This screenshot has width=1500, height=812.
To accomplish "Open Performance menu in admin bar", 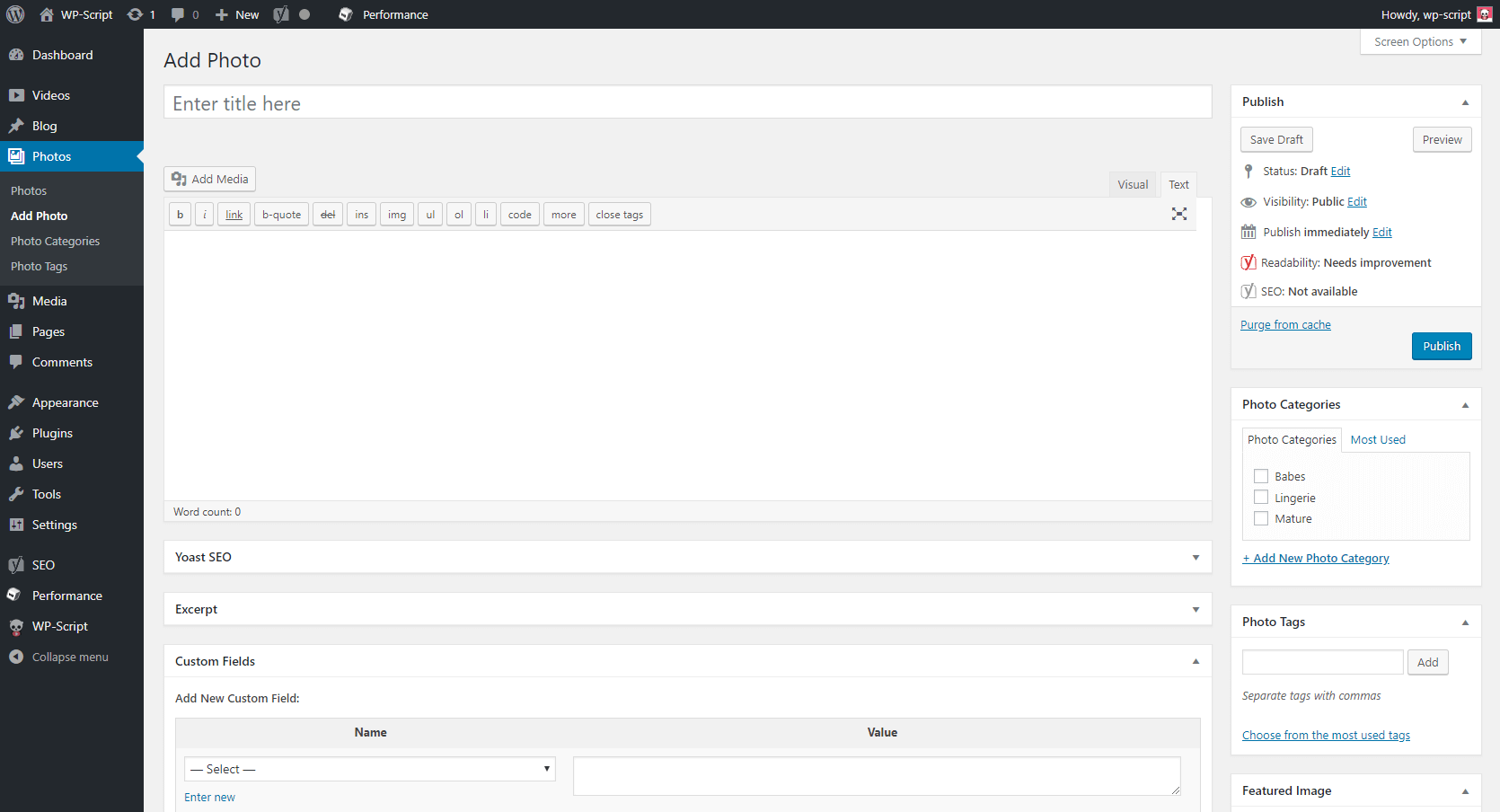I will point(384,14).
